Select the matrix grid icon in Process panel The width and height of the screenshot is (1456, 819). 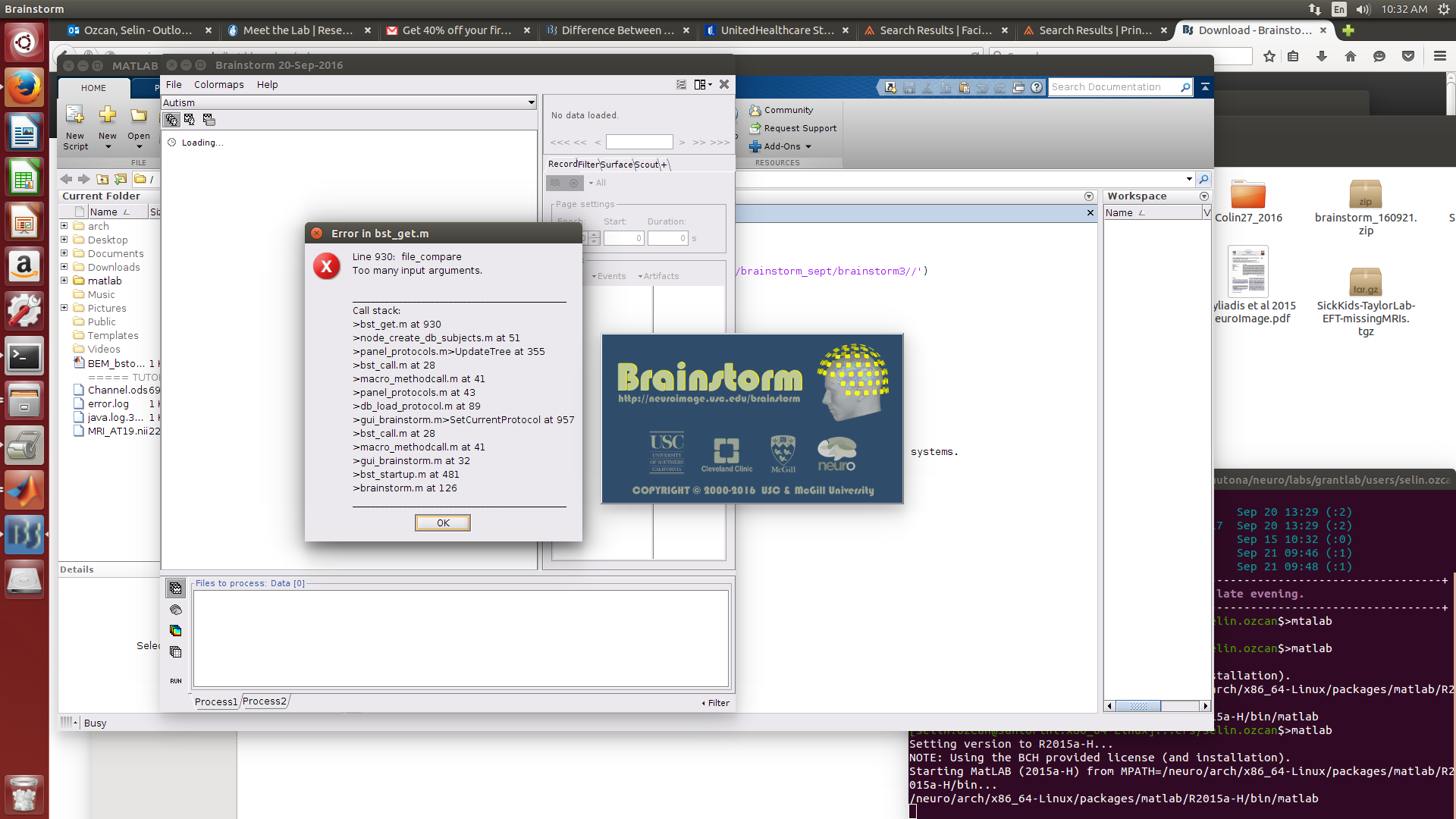pyautogui.click(x=176, y=652)
